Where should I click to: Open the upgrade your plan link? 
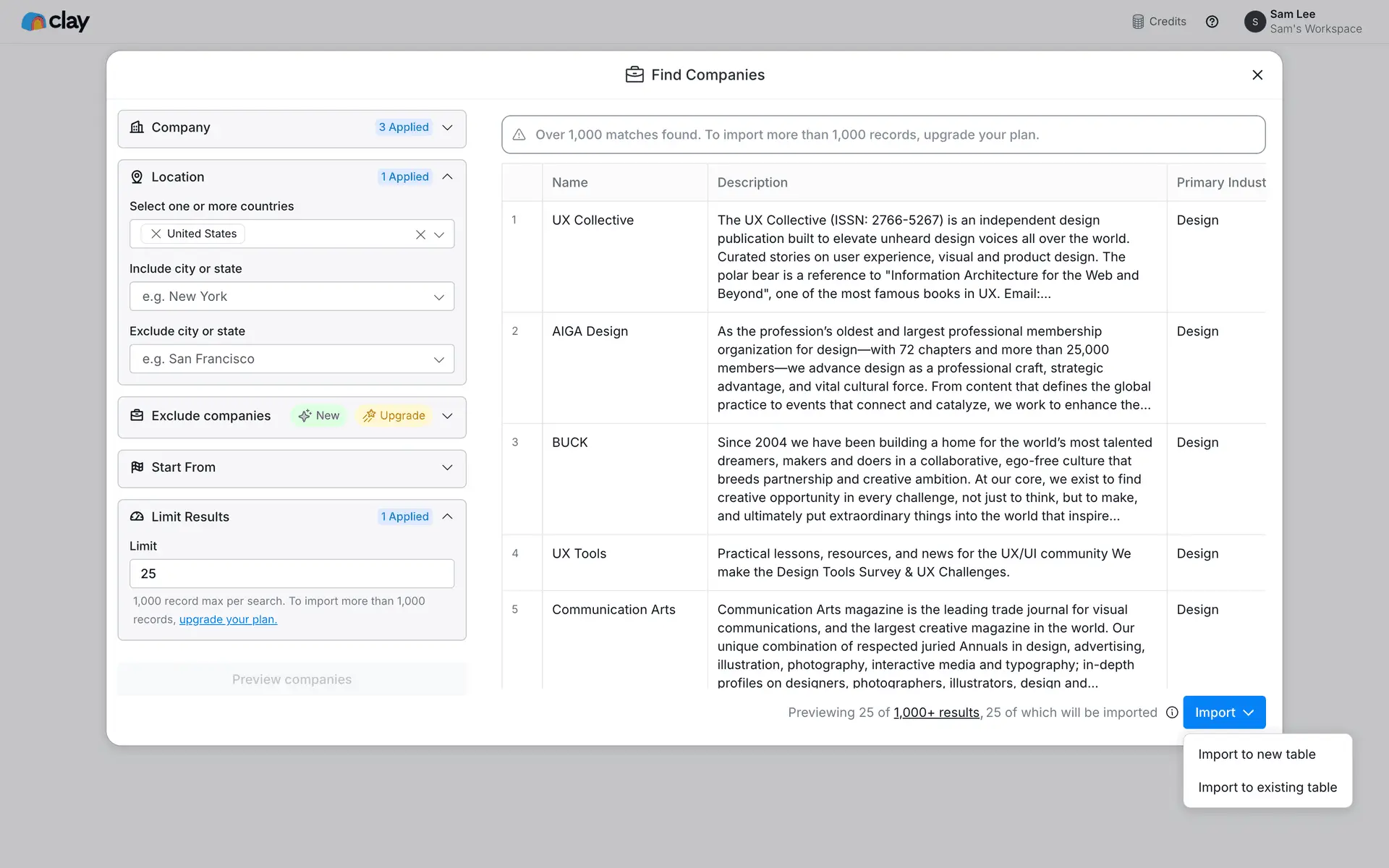228,620
